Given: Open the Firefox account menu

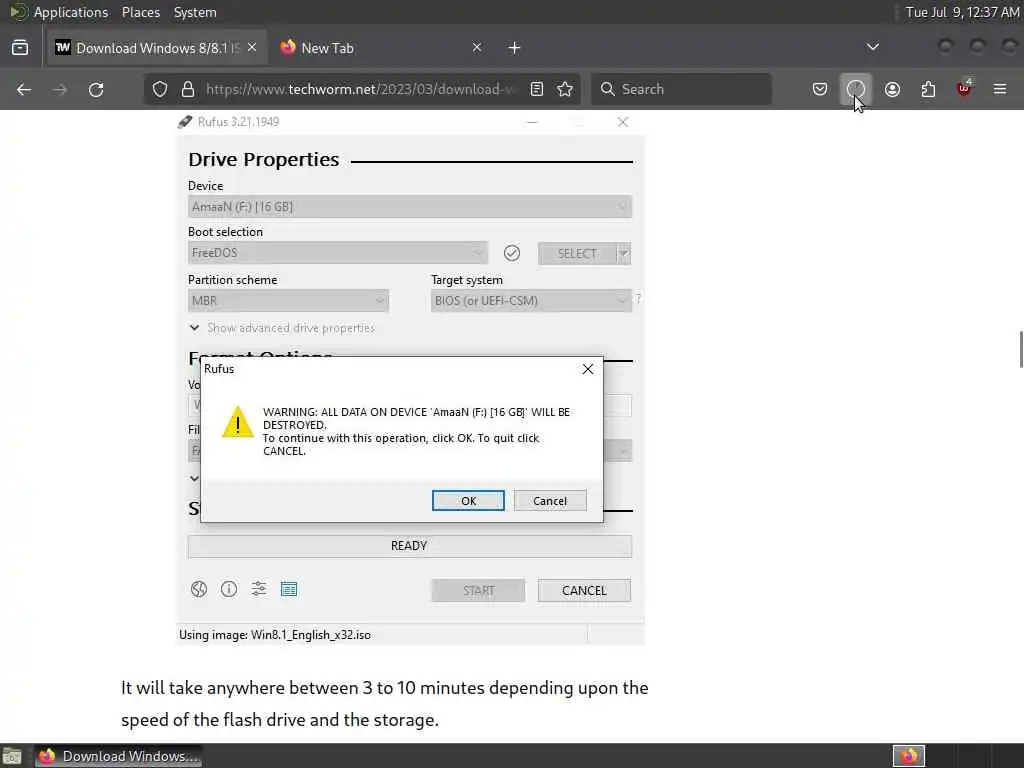Looking at the screenshot, I should pyautogui.click(x=892, y=89).
